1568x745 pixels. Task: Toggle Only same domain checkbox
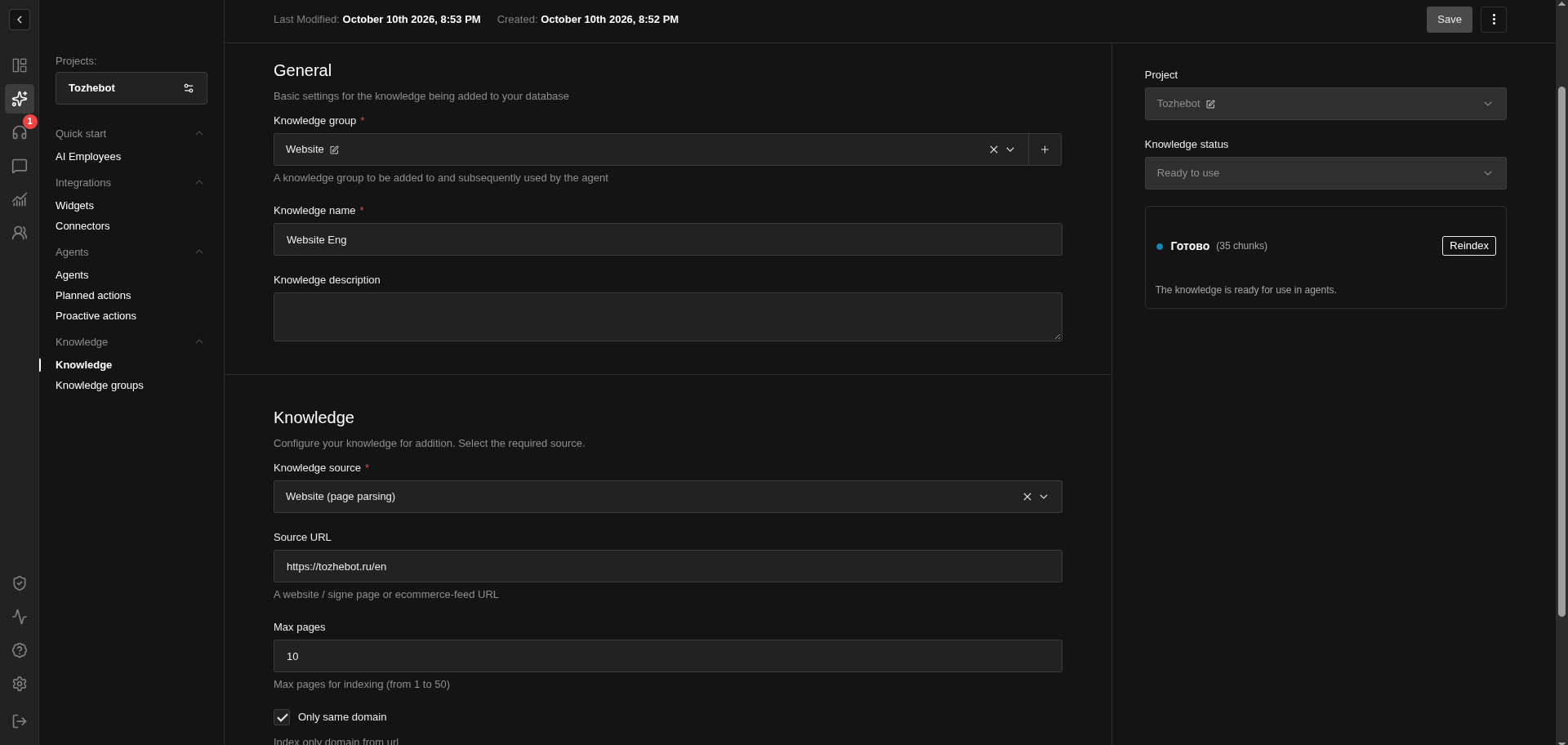pyautogui.click(x=282, y=717)
